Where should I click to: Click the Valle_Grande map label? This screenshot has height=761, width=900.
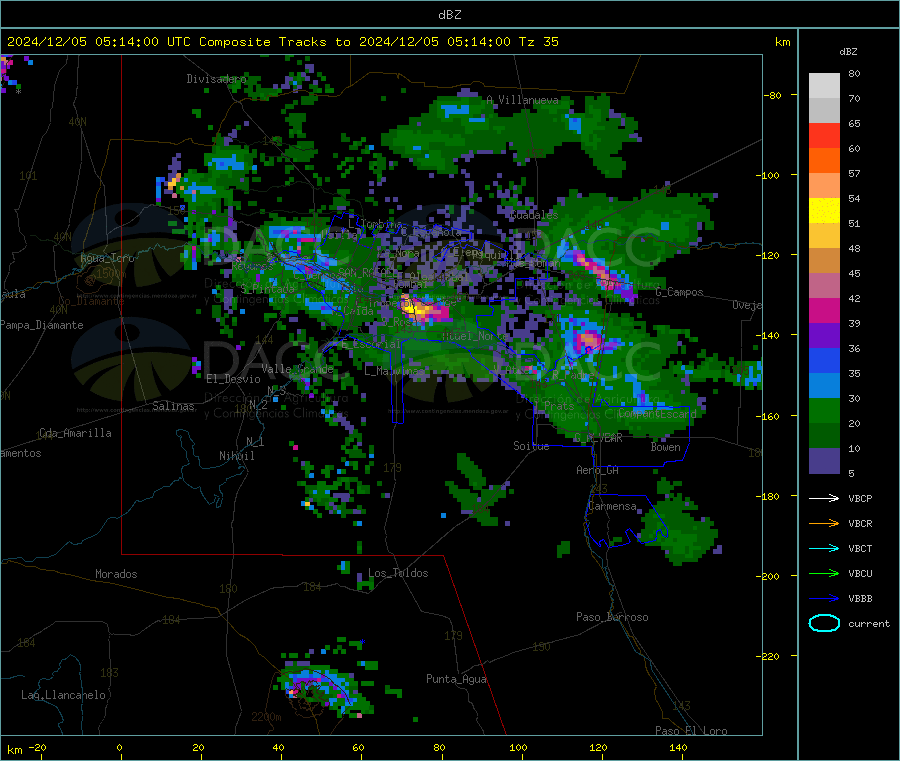pyautogui.click(x=297, y=368)
